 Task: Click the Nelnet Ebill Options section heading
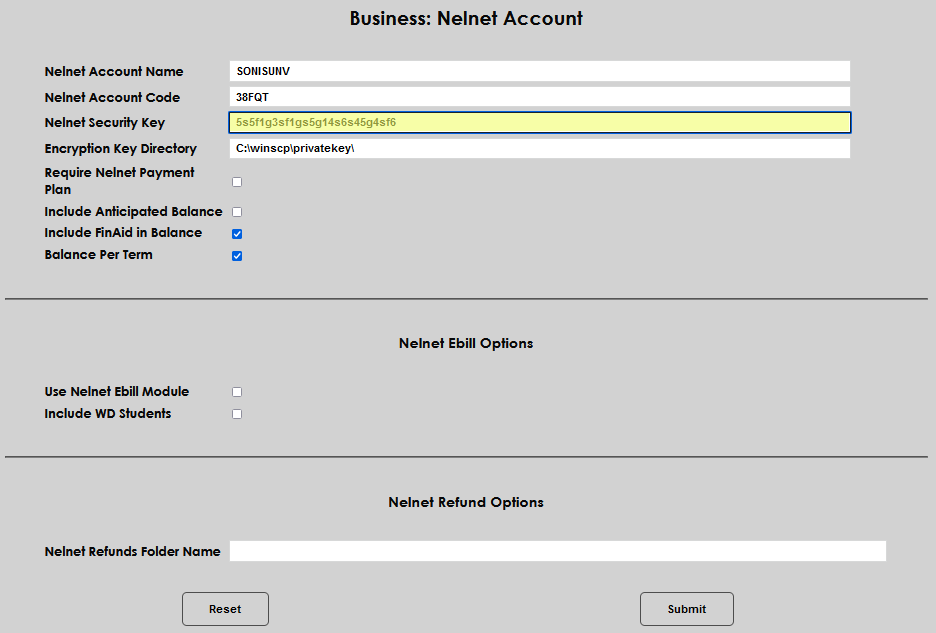click(466, 343)
